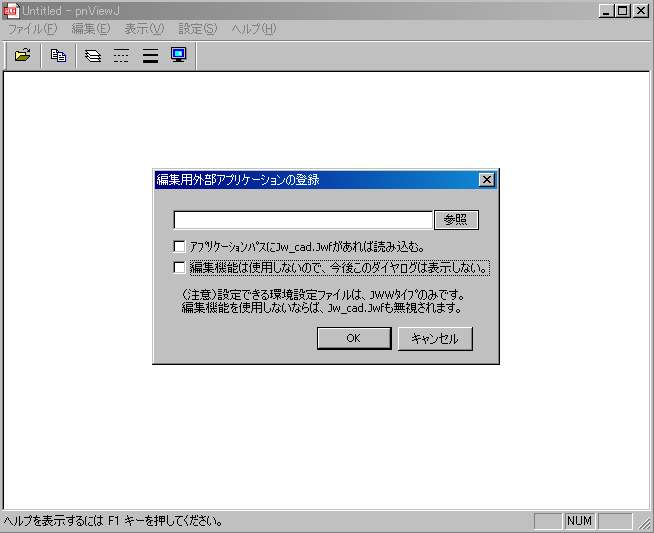Image resolution: width=654 pixels, height=533 pixels.
Task: Click the NUM status bar indicator
Action: (x=579, y=521)
